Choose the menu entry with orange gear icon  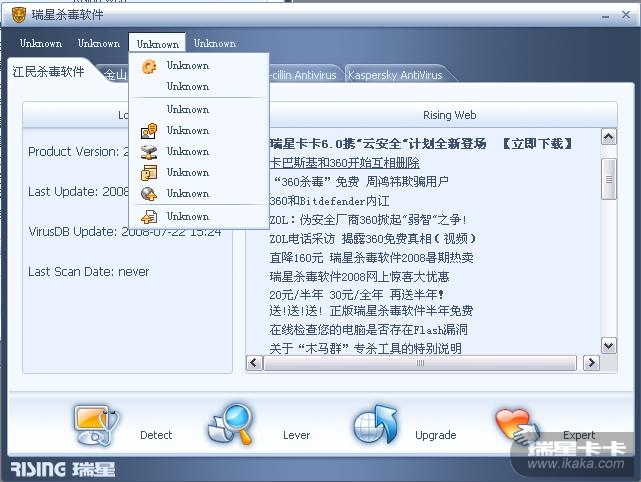point(199,66)
